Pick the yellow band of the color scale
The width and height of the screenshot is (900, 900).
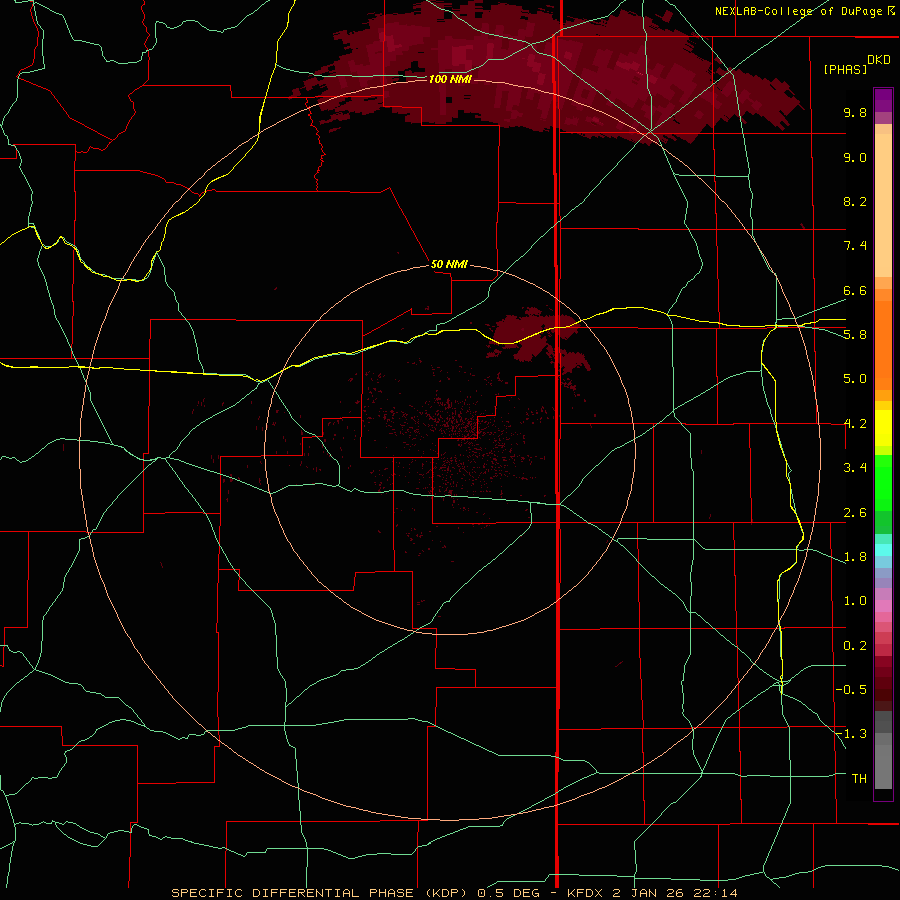coord(883,428)
